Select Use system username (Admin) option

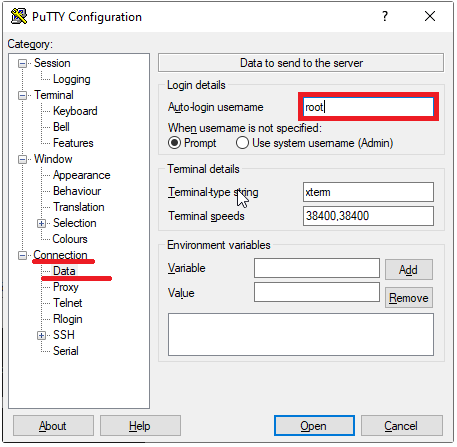click(242, 143)
